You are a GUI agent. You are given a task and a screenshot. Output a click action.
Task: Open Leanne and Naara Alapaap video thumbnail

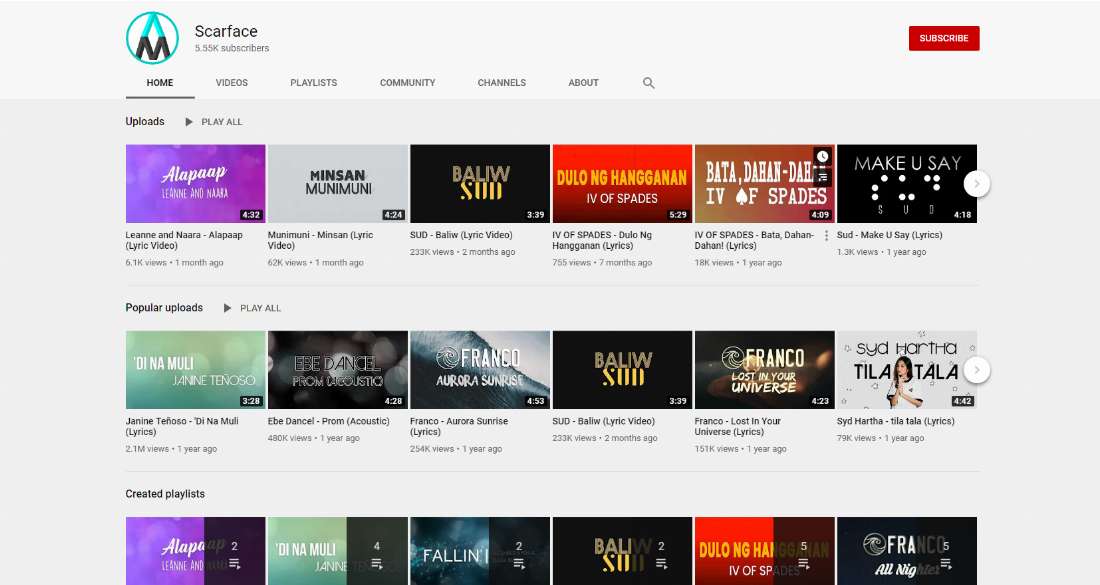pyautogui.click(x=196, y=184)
